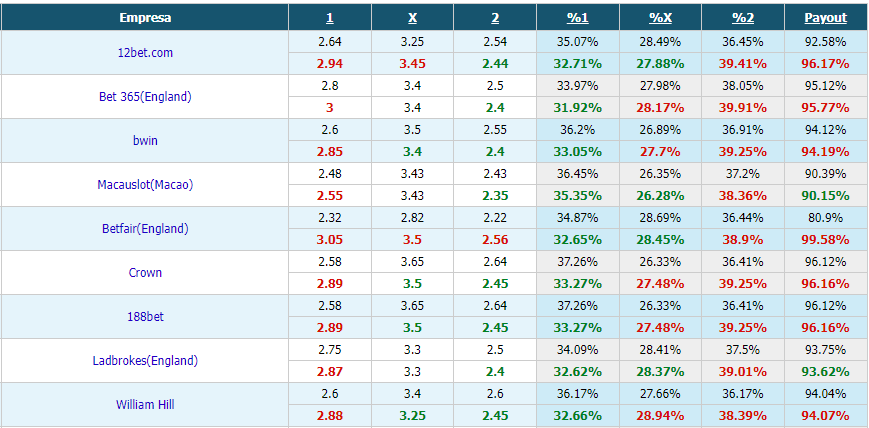Open the 12bet.com bookmaker link
Viewport: 869px width, 428px height.
point(145,53)
